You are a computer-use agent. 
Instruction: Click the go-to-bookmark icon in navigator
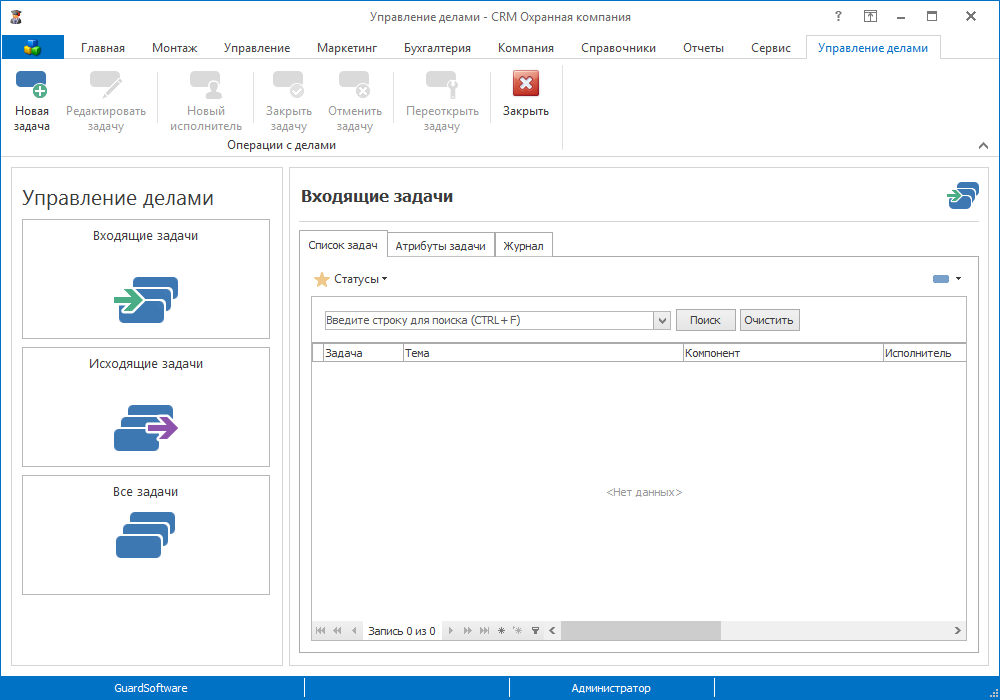pos(517,631)
